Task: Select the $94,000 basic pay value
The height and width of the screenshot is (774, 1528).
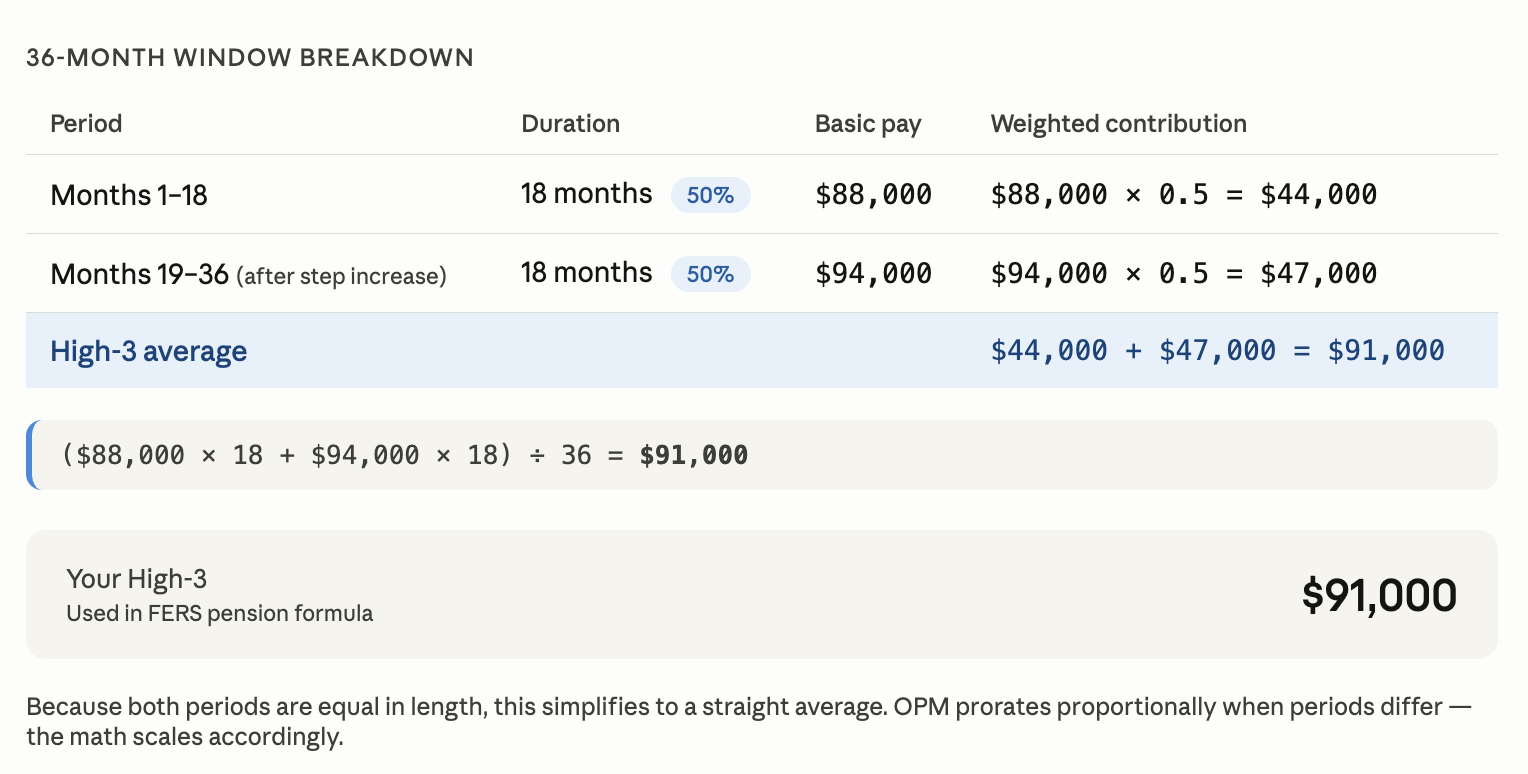Action: [x=873, y=274]
